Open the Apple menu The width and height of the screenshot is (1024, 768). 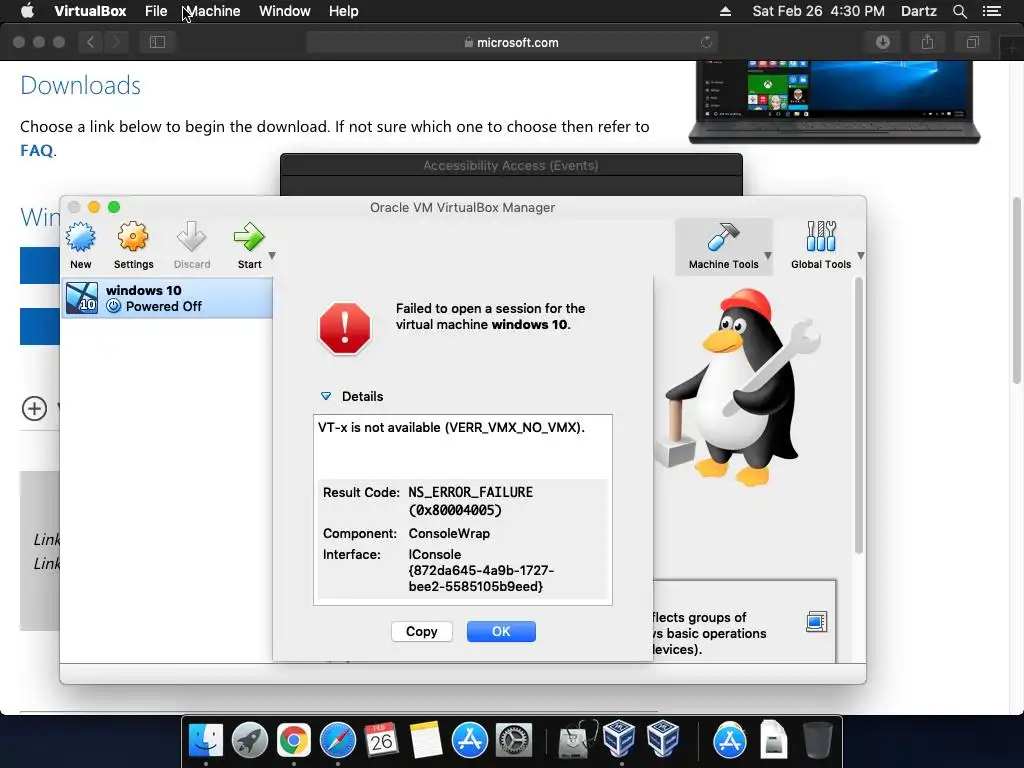[x=27, y=11]
